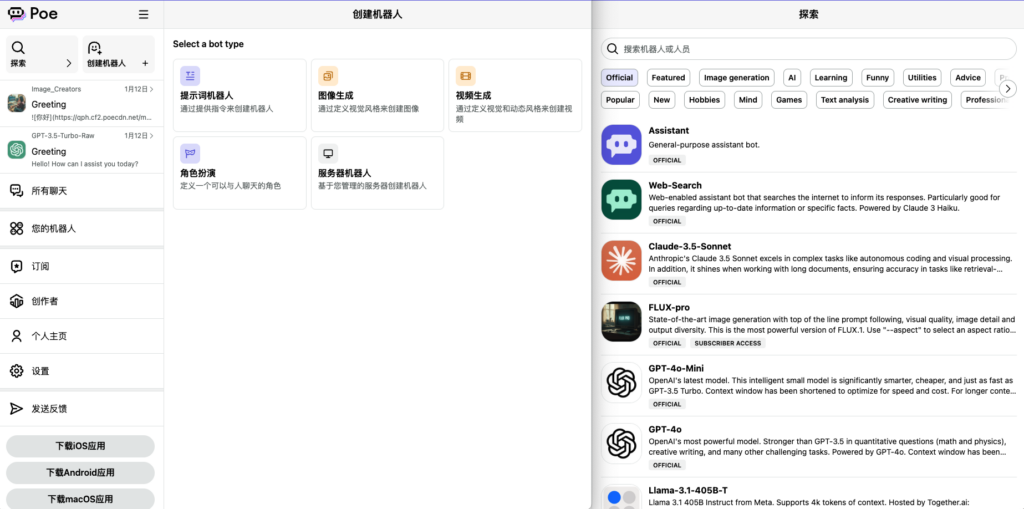Click the 下载Android应用 button
Screen dimensions: 1024x509
[x=80, y=472]
